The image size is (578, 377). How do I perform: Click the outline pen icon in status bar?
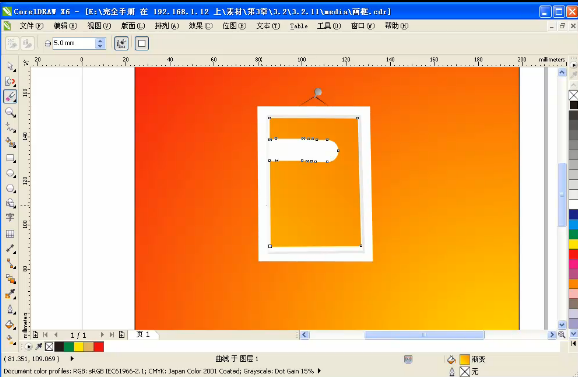pos(452,371)
